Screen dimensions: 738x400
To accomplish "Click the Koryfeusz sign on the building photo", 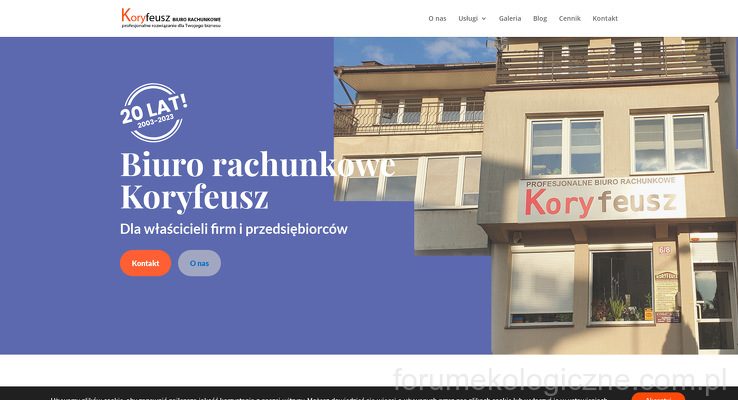I will pos(600,201).
